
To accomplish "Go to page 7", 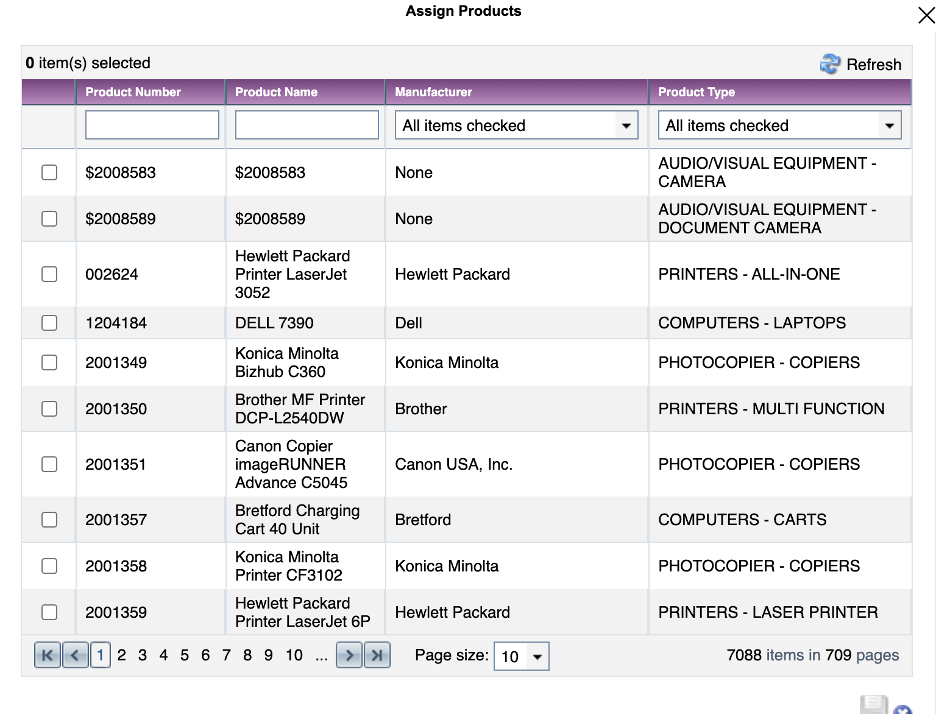I will tap(226, 655).
